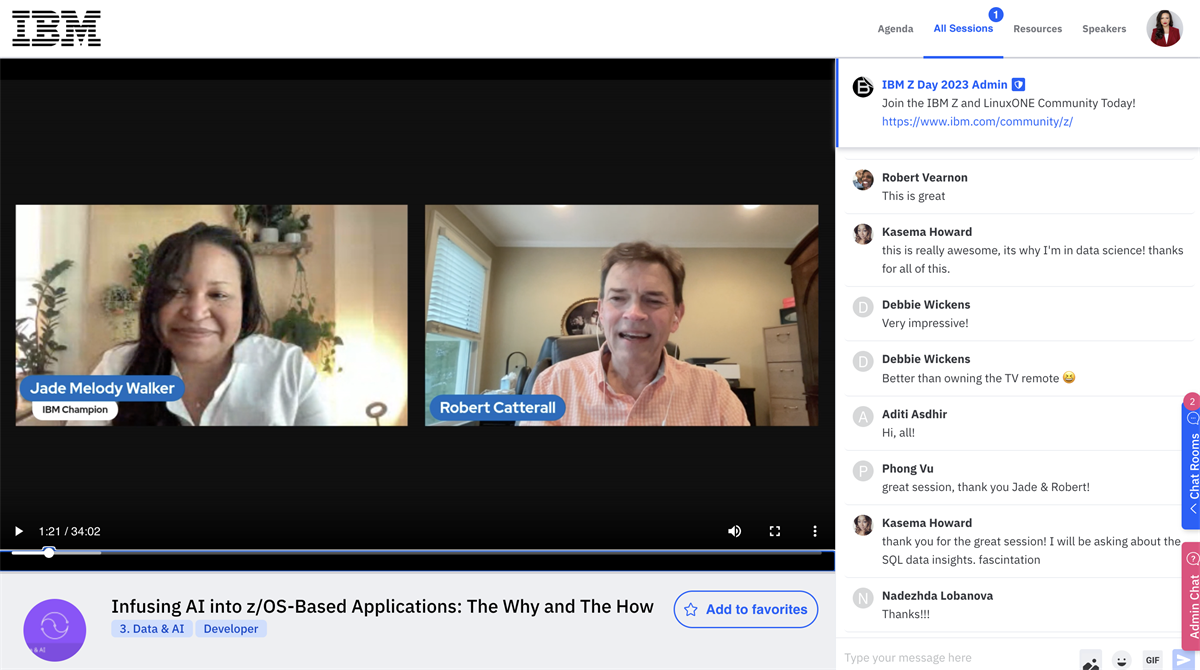Star the session with Add to favorites
This screenshot has height=670, width=1200.
click(745, 609)
